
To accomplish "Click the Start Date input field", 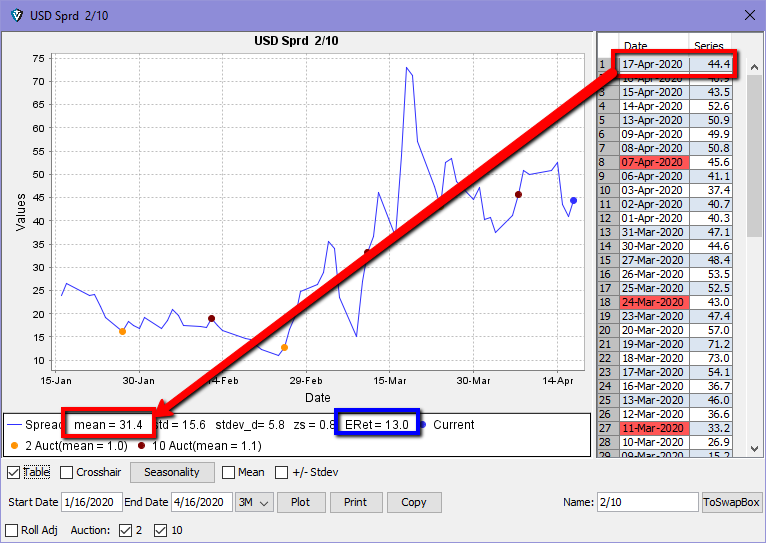I will point(91,502).
